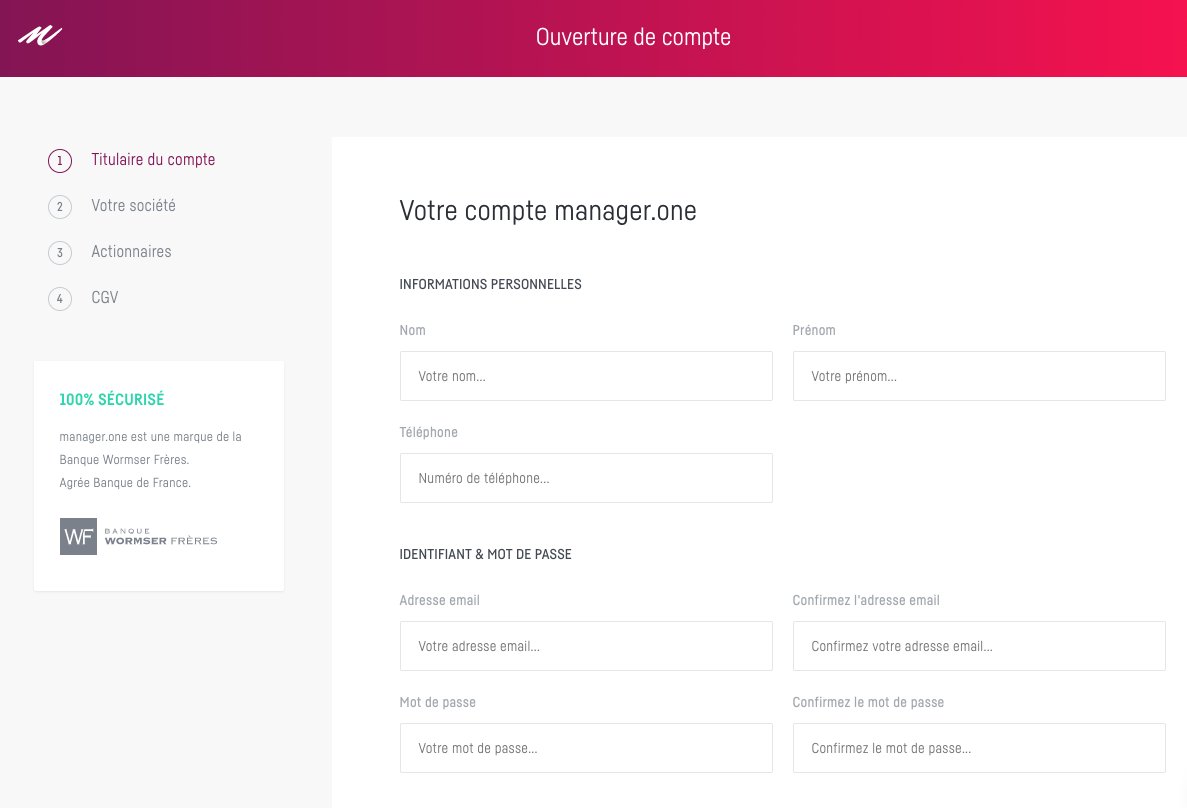
Task: Click the step 4 circle icon
Action: pyautogui.click(x=60, y=298)
